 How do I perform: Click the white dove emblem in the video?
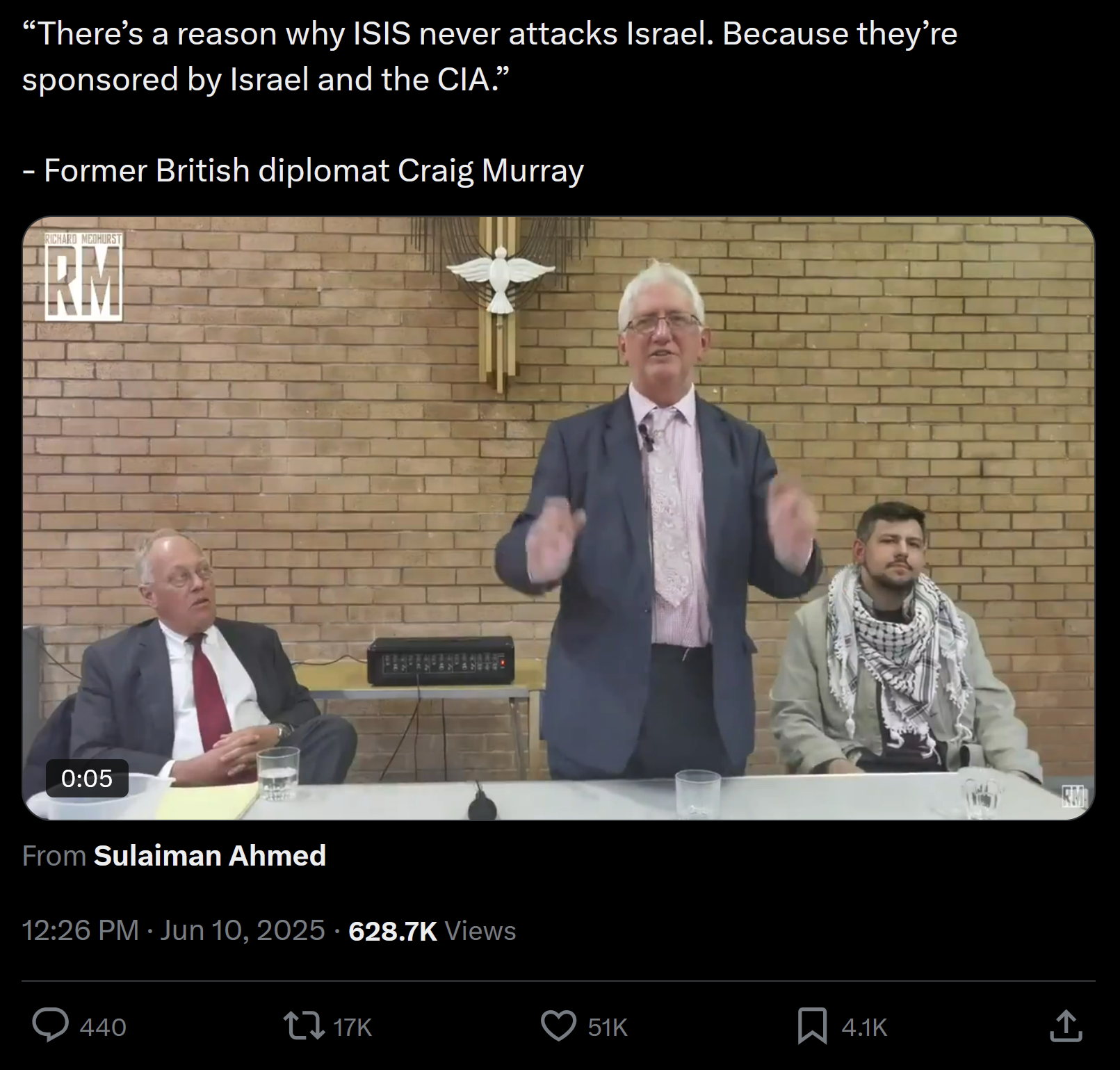501,277
